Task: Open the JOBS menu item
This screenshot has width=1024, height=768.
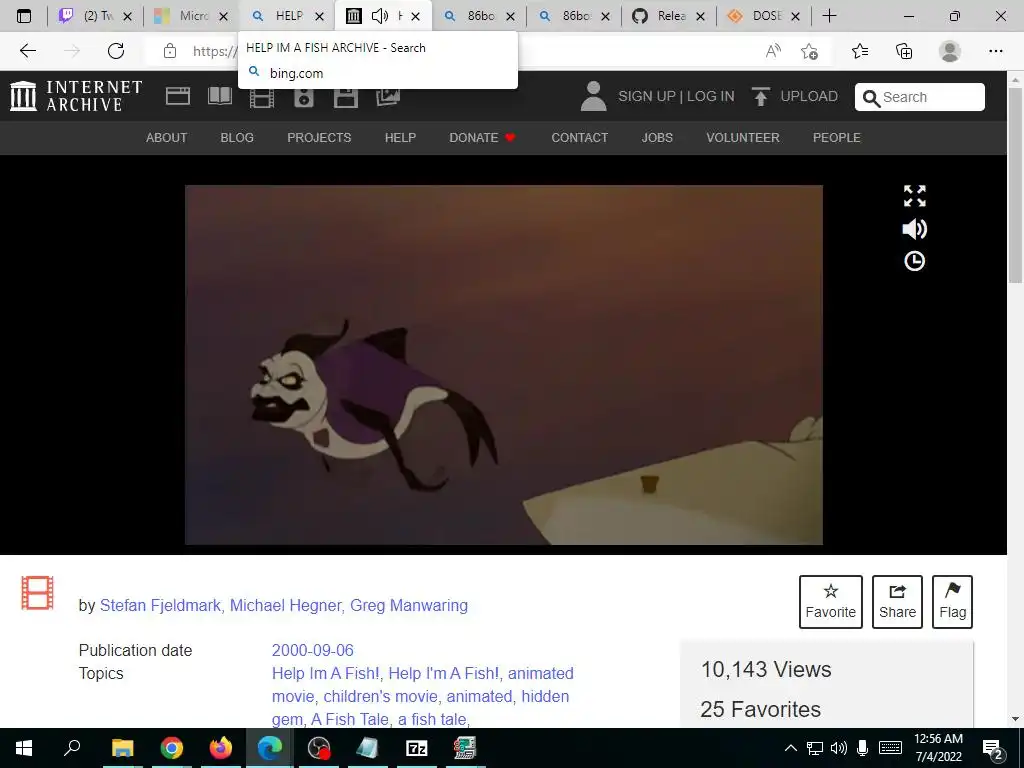Action: pyautogui.click(x=657, y=138)
